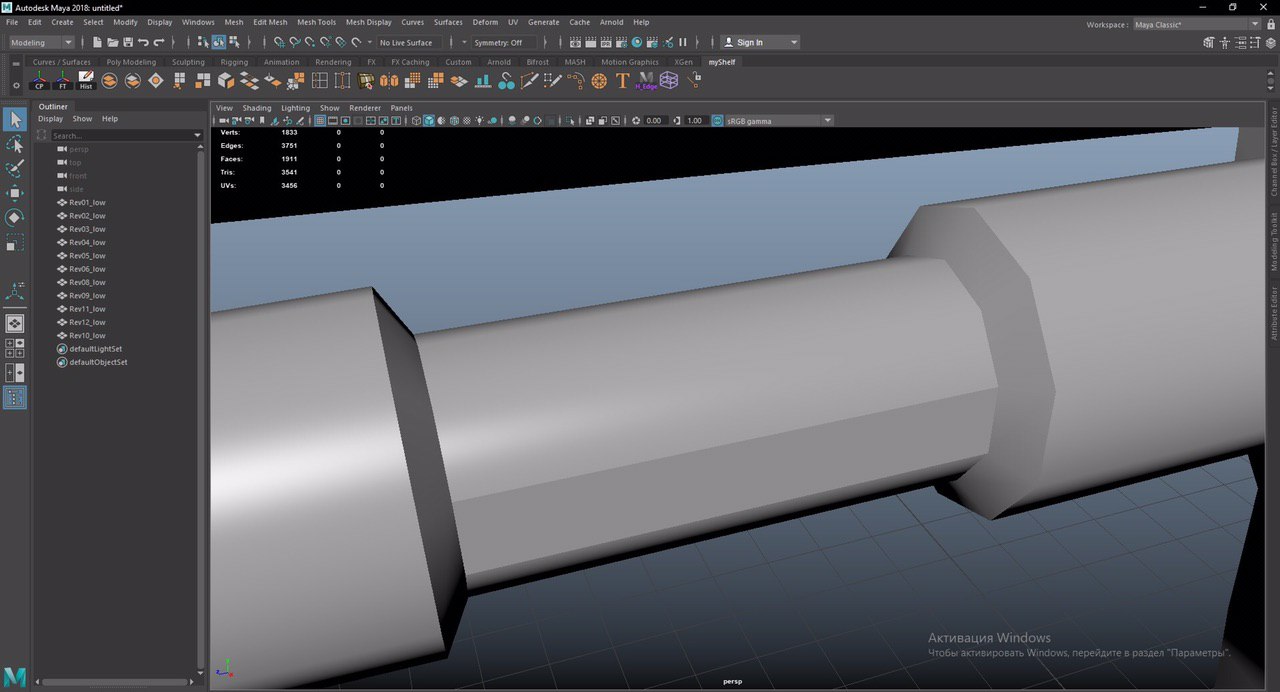Activate the Rotate tool in the toolbox
The height and width of the screenshot is (692, 1280).
click(15, 217)
